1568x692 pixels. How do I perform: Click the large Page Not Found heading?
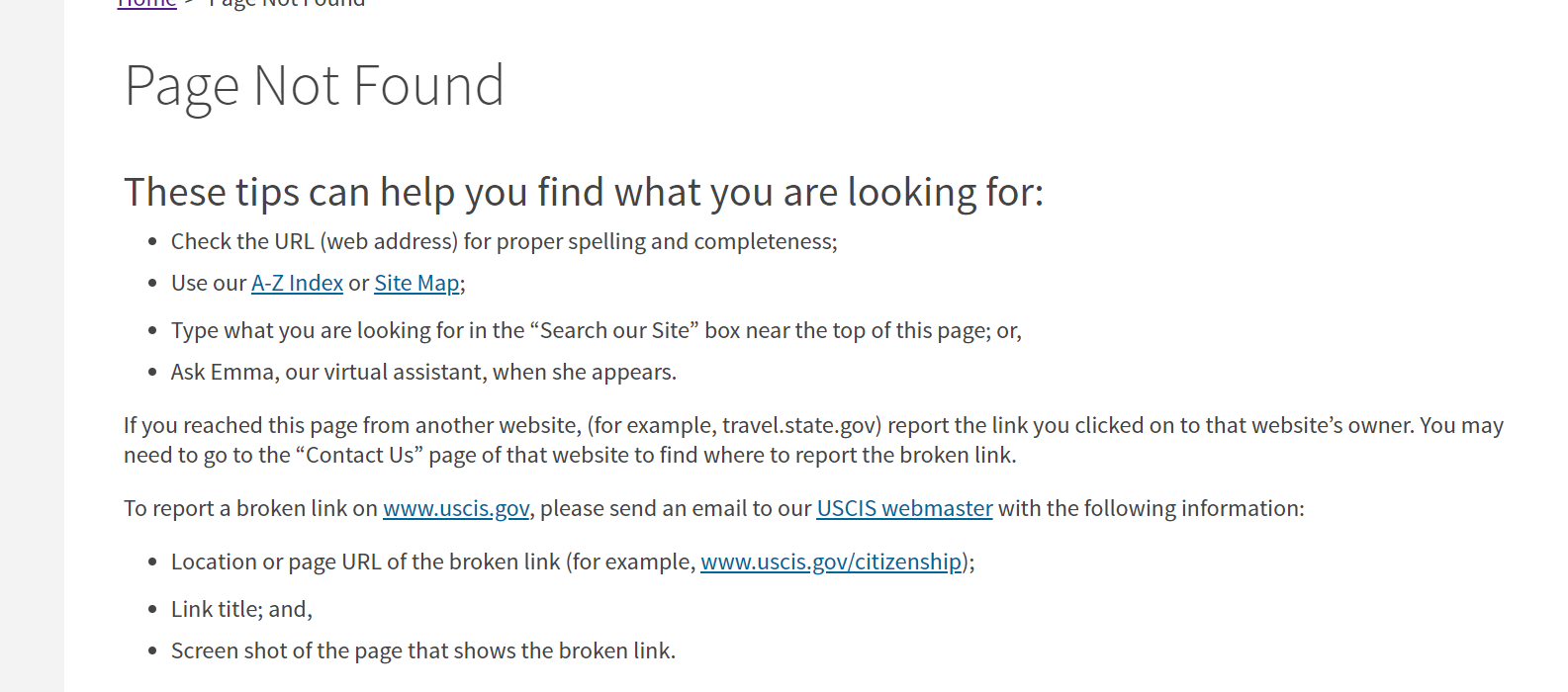[315, 86]
